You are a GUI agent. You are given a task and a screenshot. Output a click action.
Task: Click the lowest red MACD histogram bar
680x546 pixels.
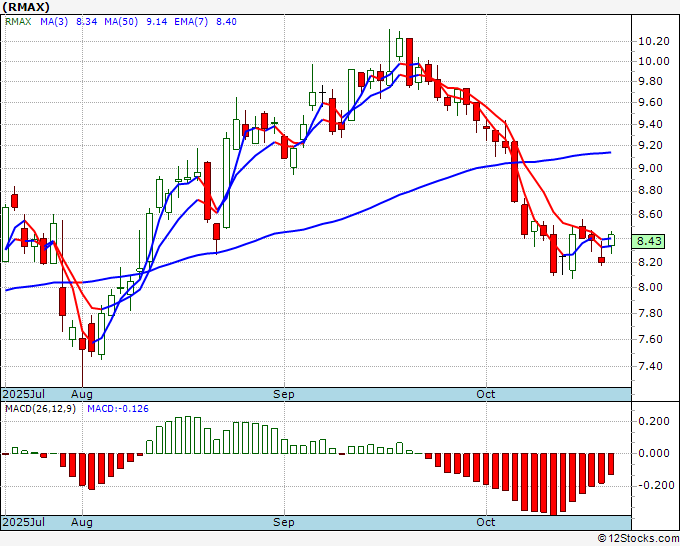tap(553, 484)
